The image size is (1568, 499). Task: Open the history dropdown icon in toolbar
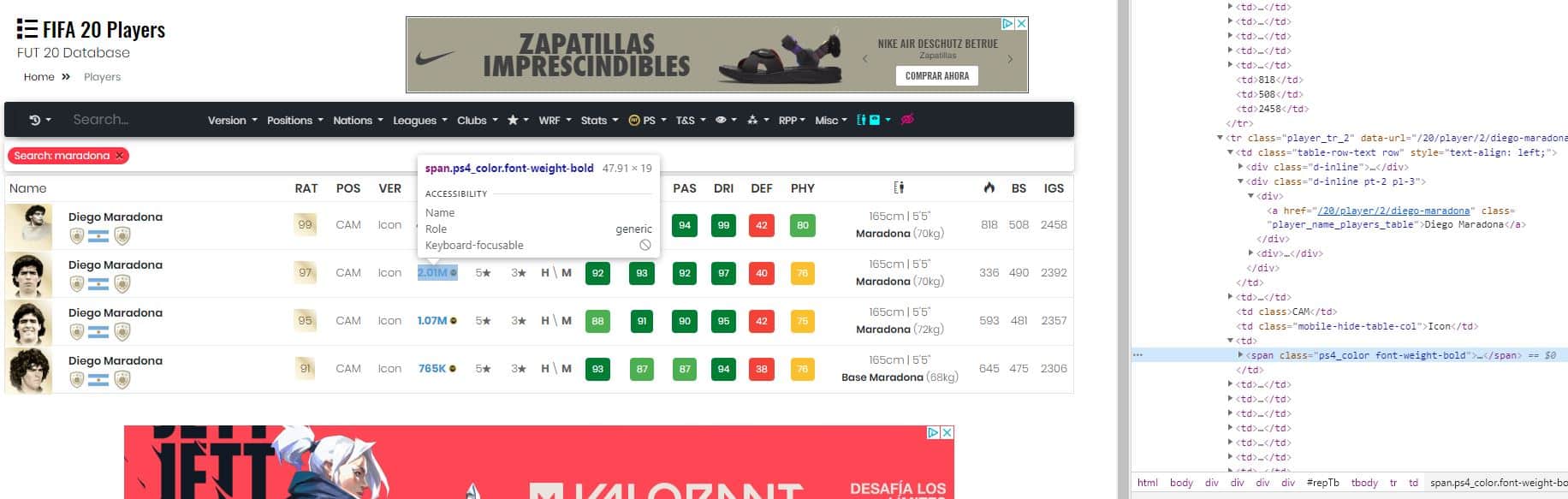39,120
